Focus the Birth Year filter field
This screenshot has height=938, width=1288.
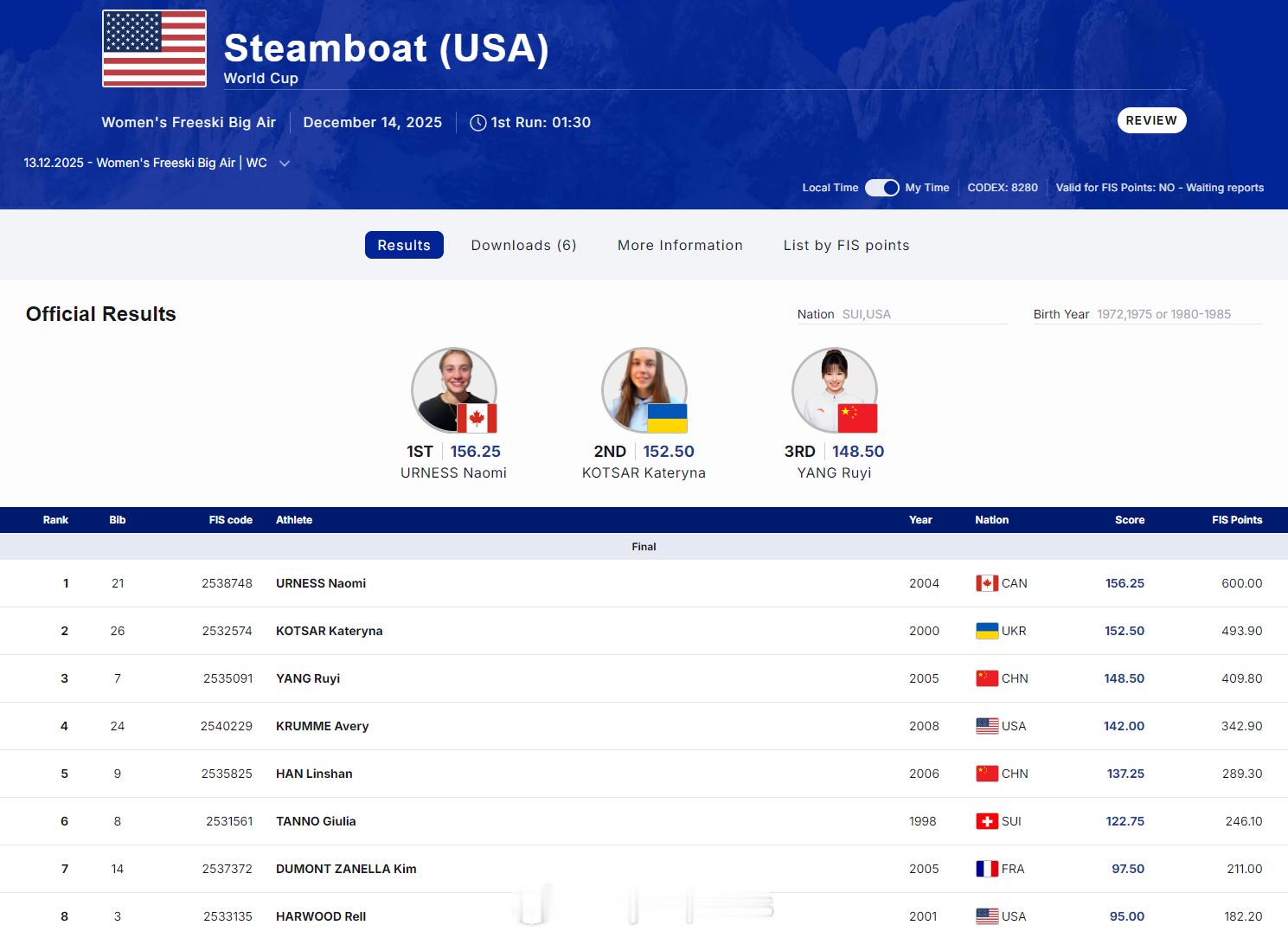1178,314
